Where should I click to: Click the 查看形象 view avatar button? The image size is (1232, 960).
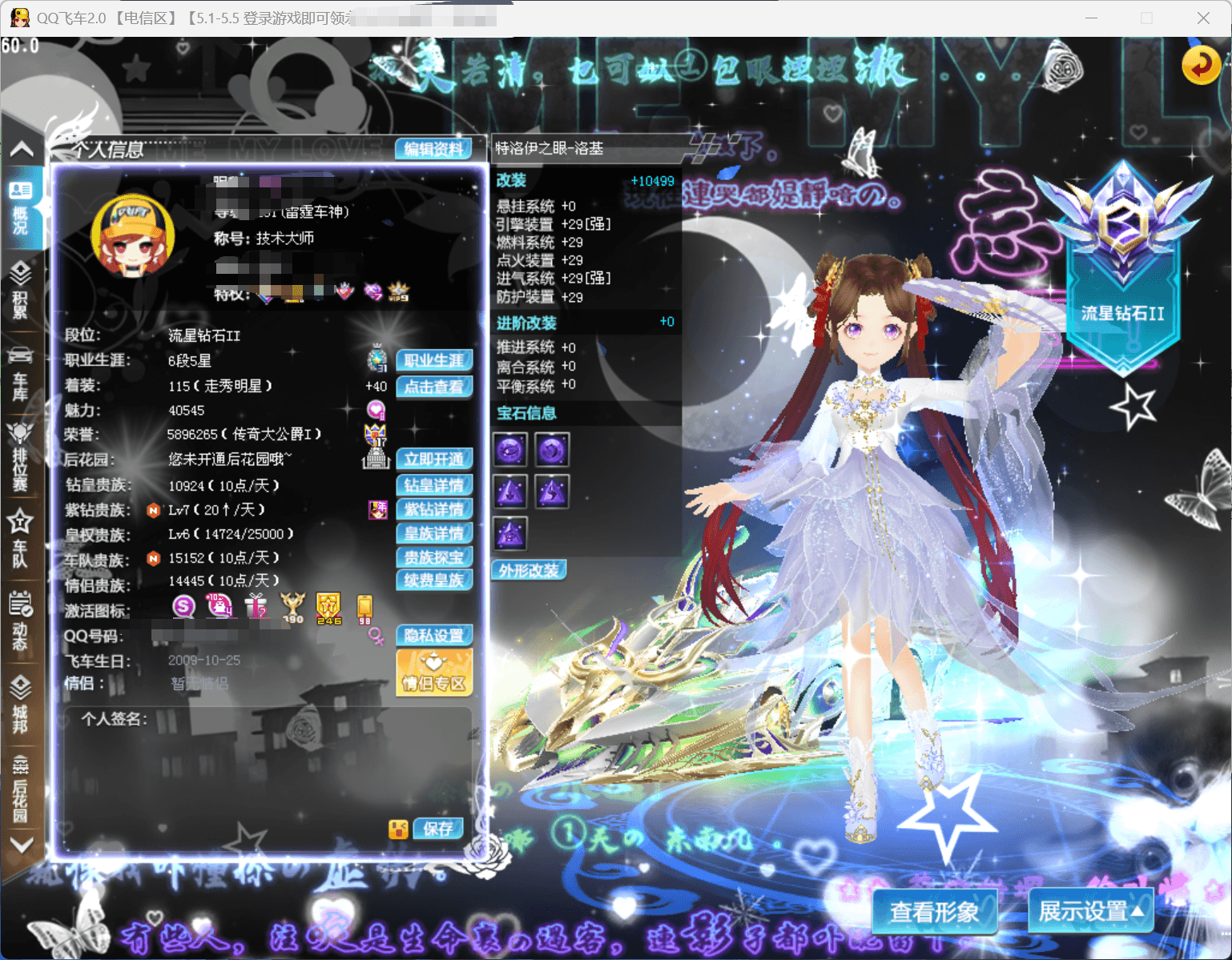(x=934, y=911)
